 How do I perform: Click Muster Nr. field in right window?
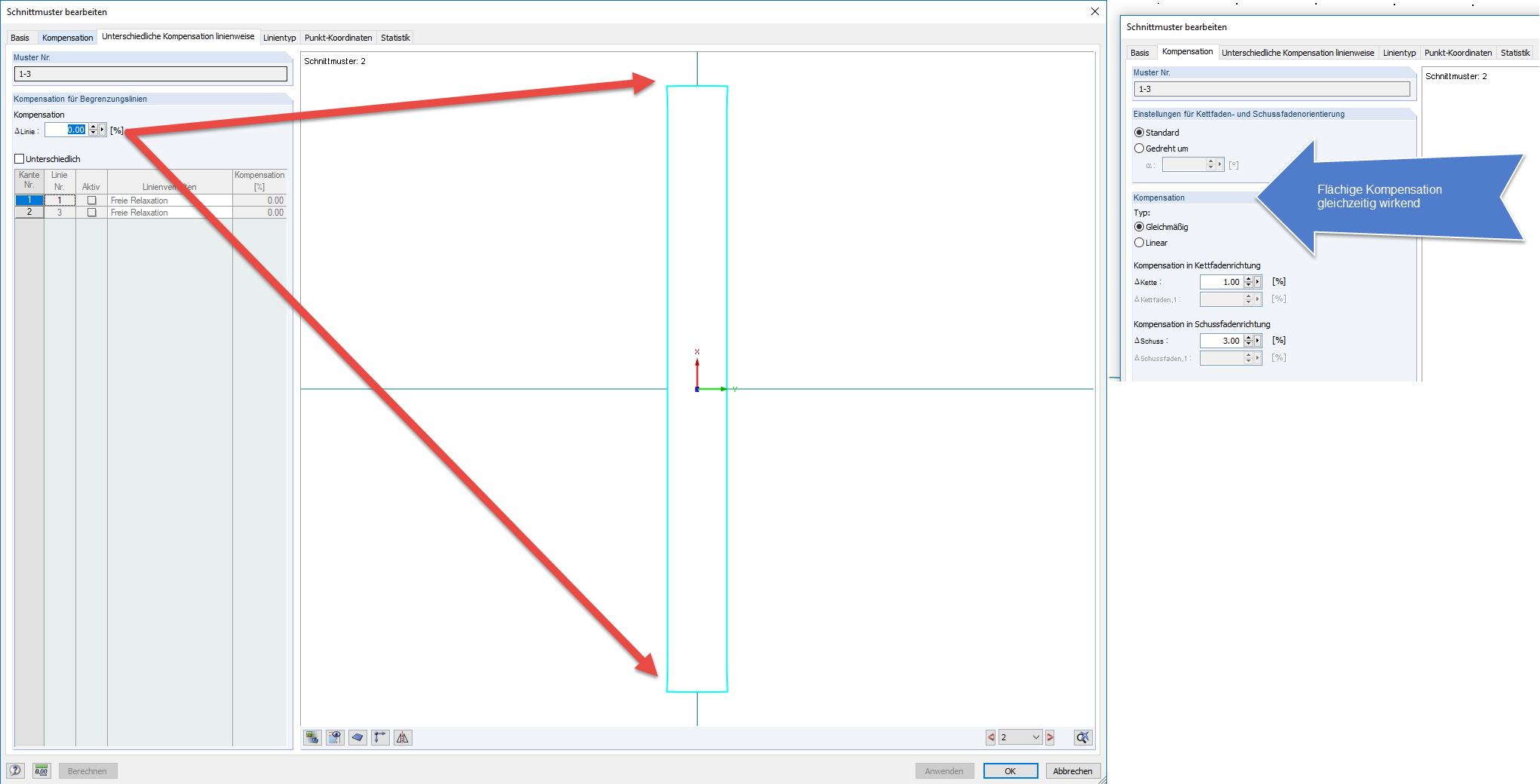click(1272, 89)
